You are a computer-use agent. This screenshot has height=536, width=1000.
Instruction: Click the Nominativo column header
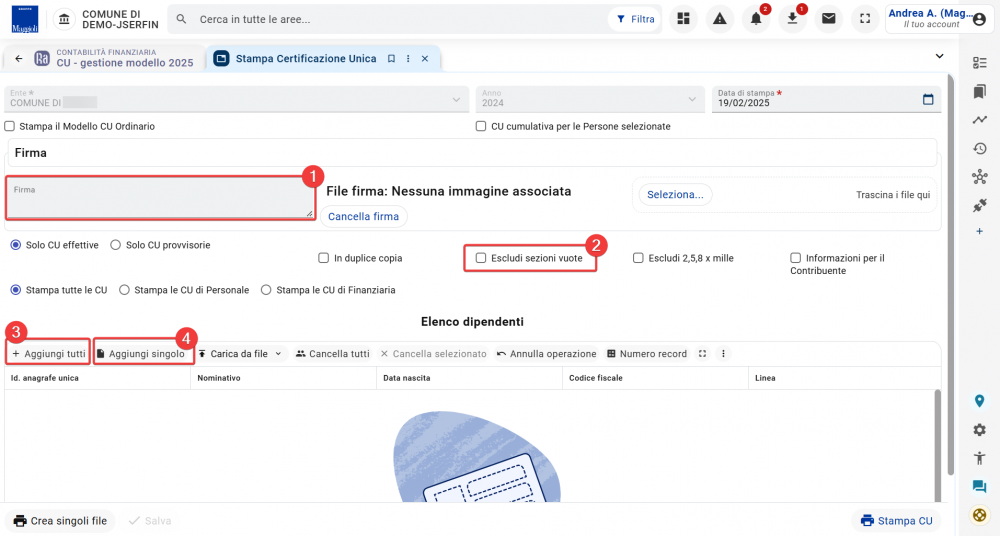(283, 378)
